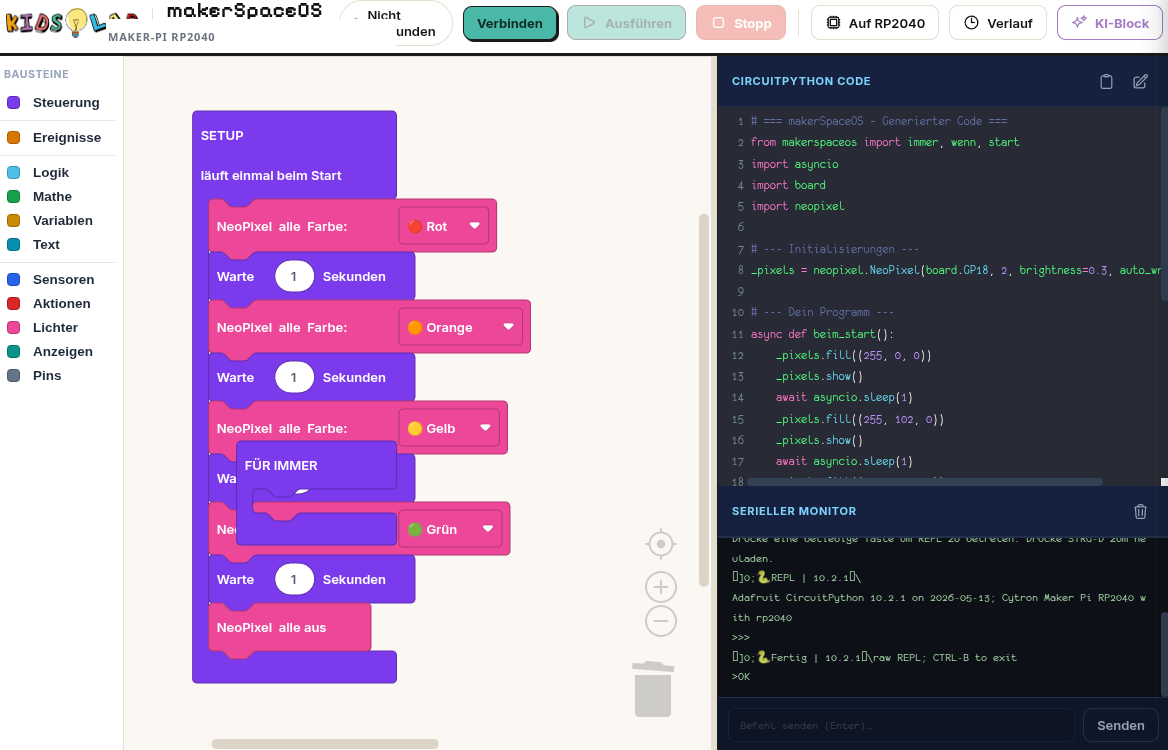The width and height of the screenshot is (1168, 750).
Task: Open the Steuerung block category
Action: click(60, 103)
